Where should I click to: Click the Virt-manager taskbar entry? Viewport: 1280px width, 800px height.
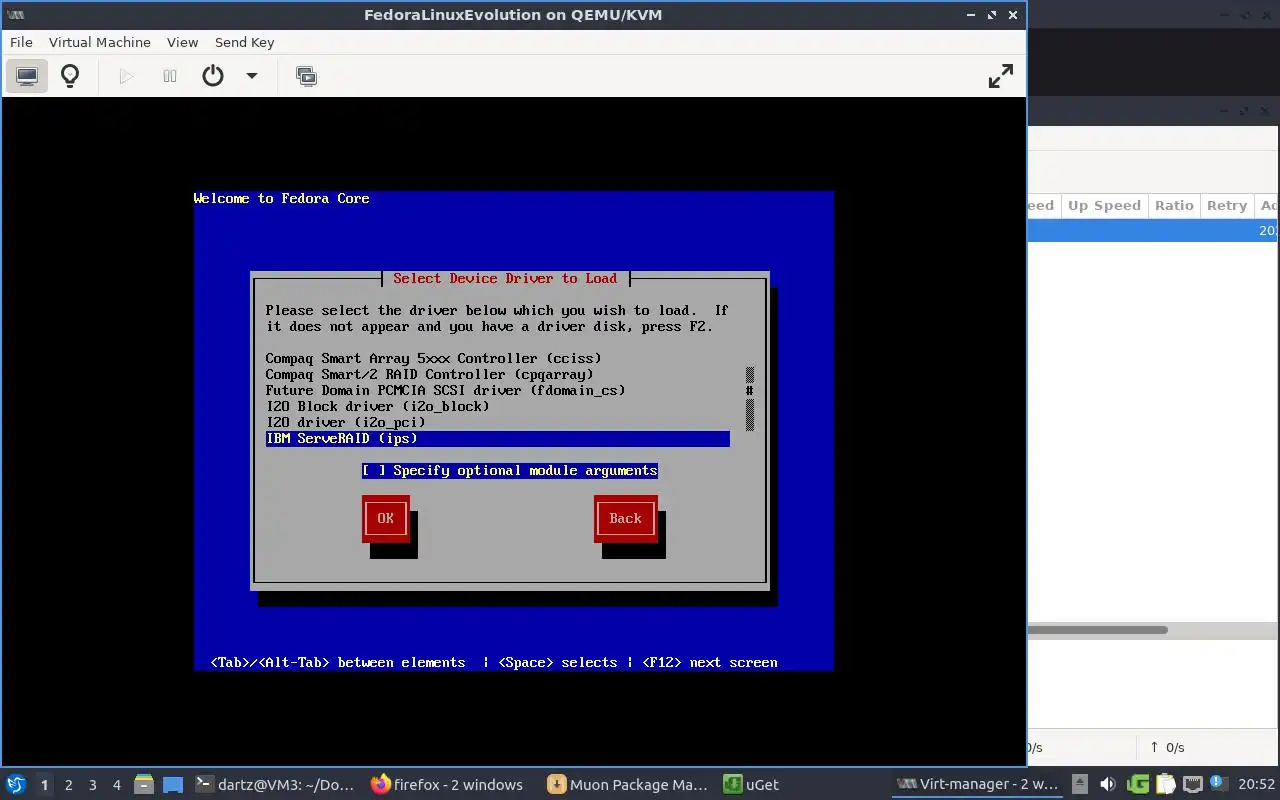pyautogui.click(x=978, y=785)
